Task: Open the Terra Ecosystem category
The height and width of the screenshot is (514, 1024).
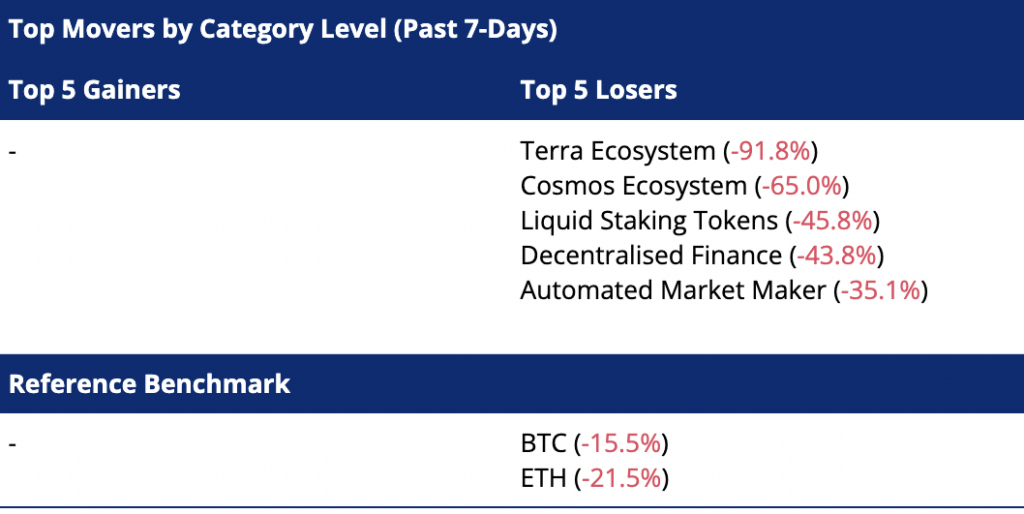Action: pos(618,152)
